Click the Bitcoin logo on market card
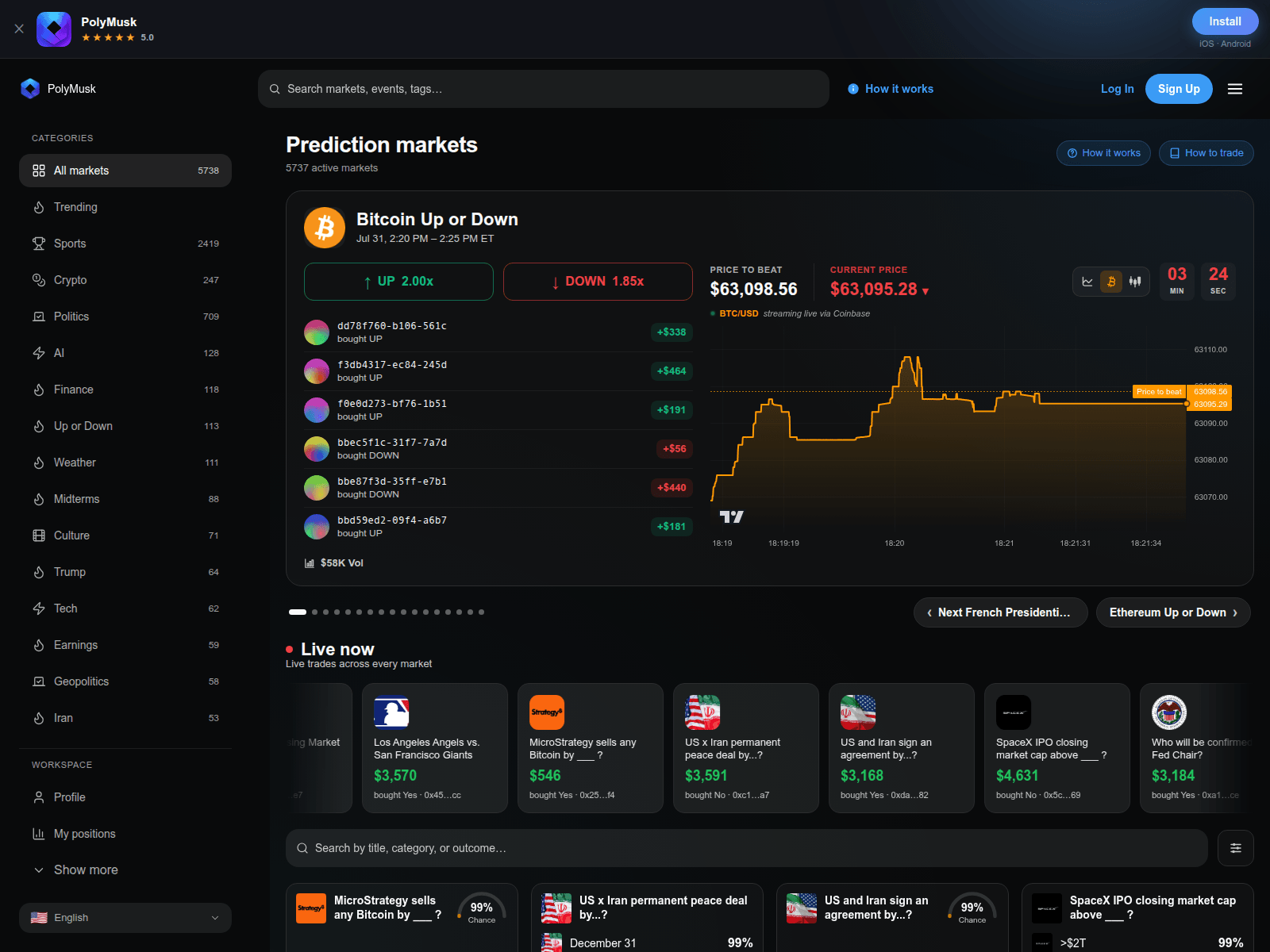This screenshot has height=952, width=1270. click(325, 228)
